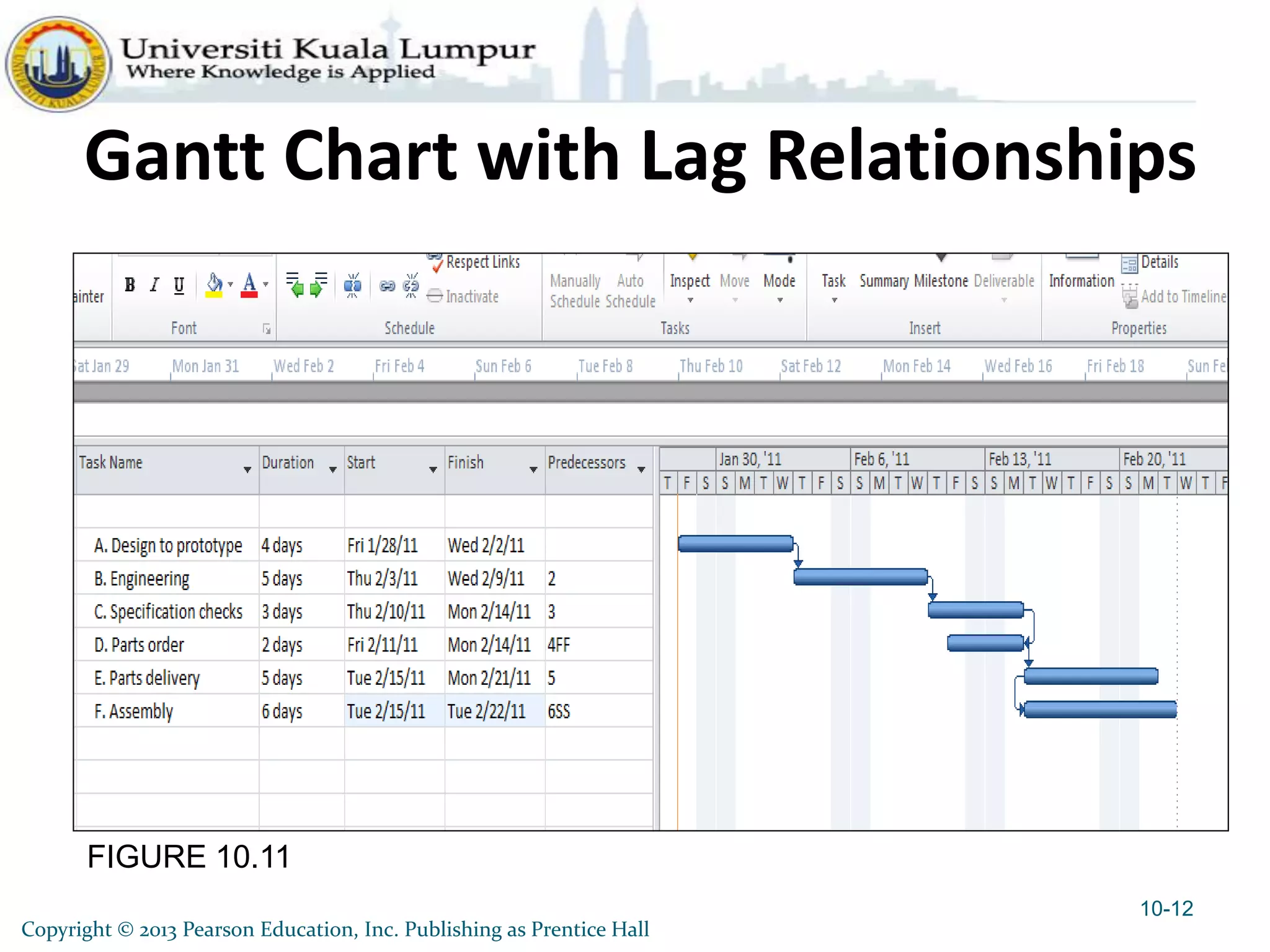Toggle Underline formatting in the Font group
This screenshot has height=952, width=1270.
pyautogui.click(x=179, y=285)
